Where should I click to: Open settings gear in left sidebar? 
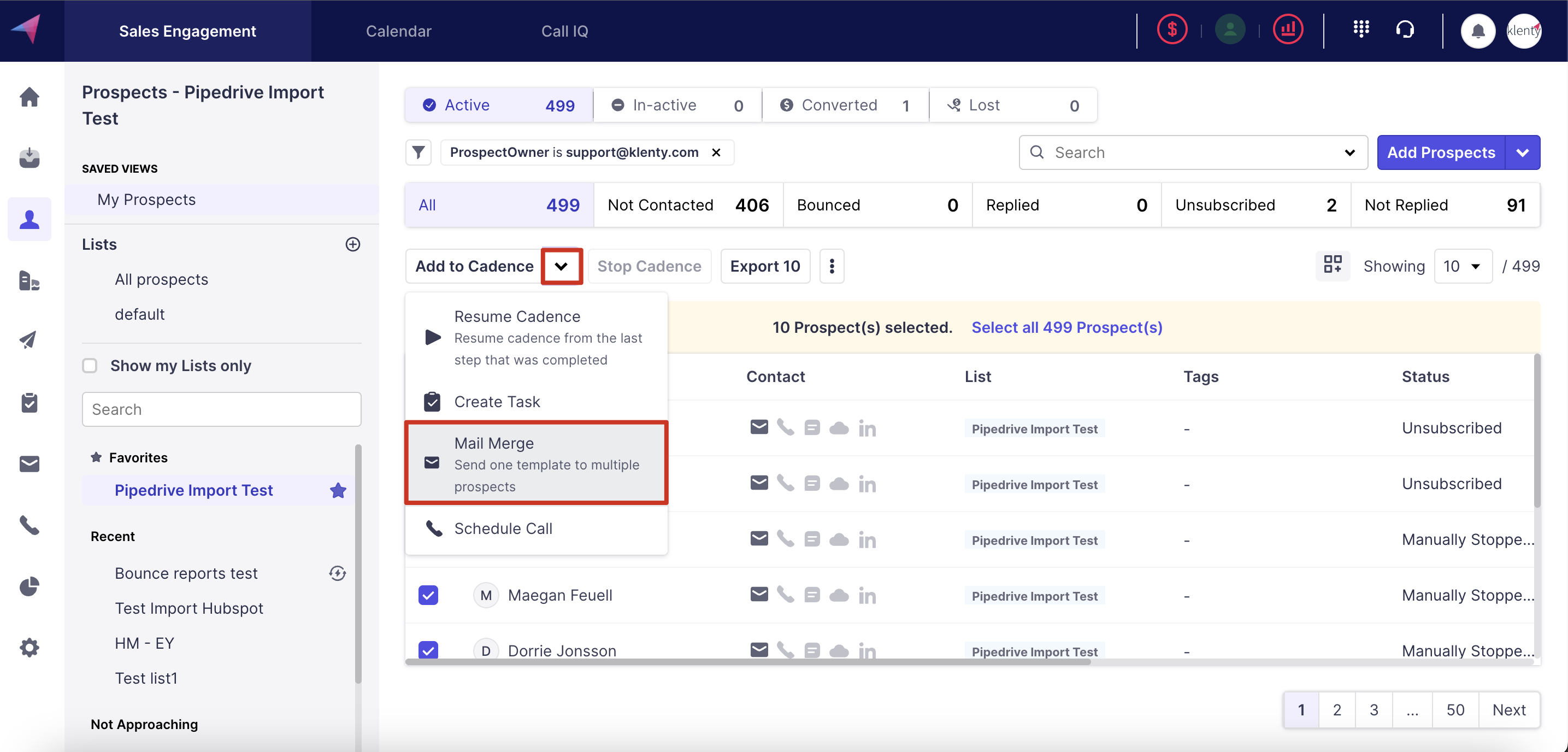29,647
